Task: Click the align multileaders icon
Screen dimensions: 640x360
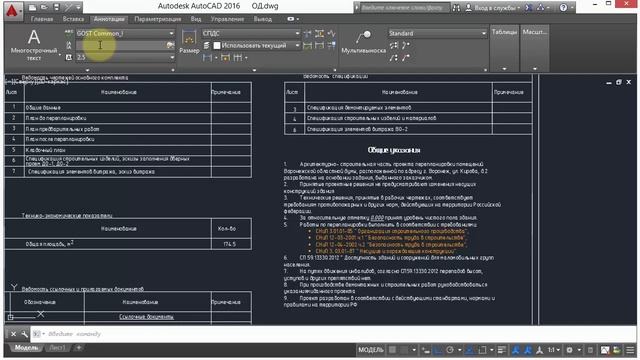Action: coord(393,45)
